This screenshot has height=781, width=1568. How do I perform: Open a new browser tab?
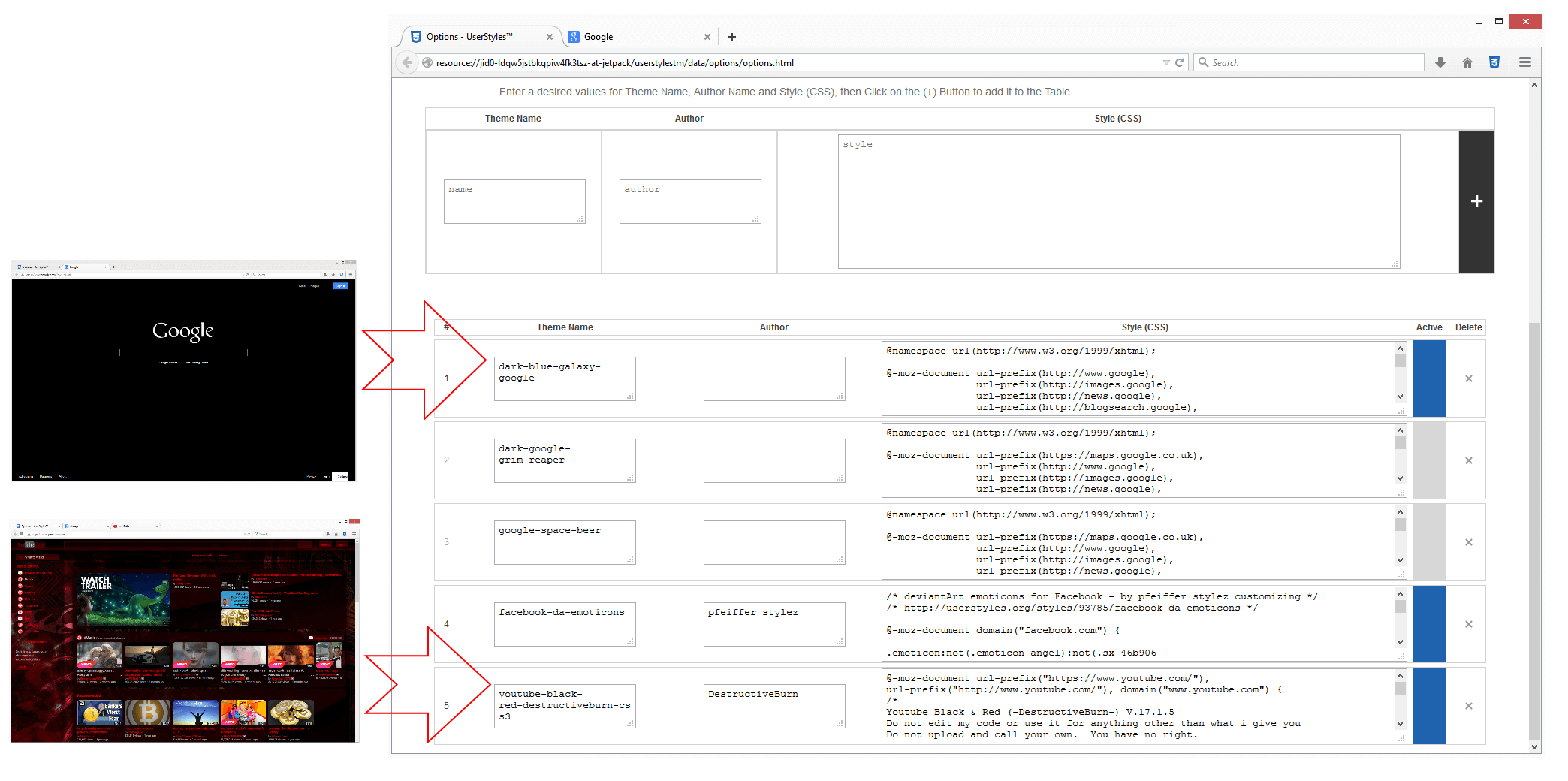[732, 37]
